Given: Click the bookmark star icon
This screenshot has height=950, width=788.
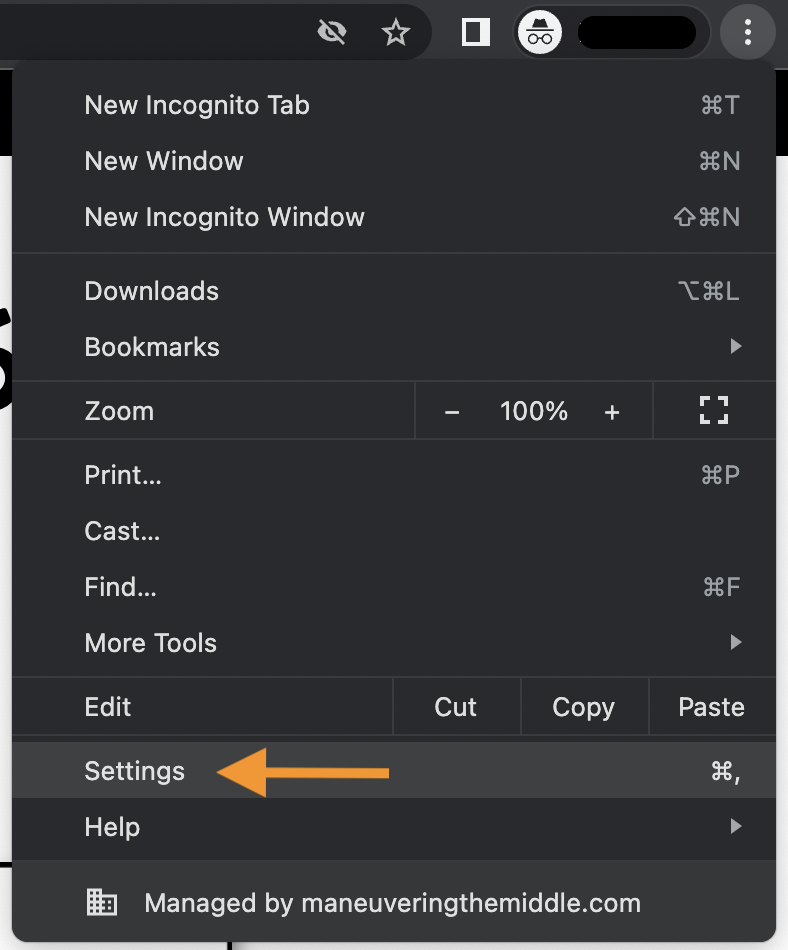Looking at the screenshot, I should [397, 33].
